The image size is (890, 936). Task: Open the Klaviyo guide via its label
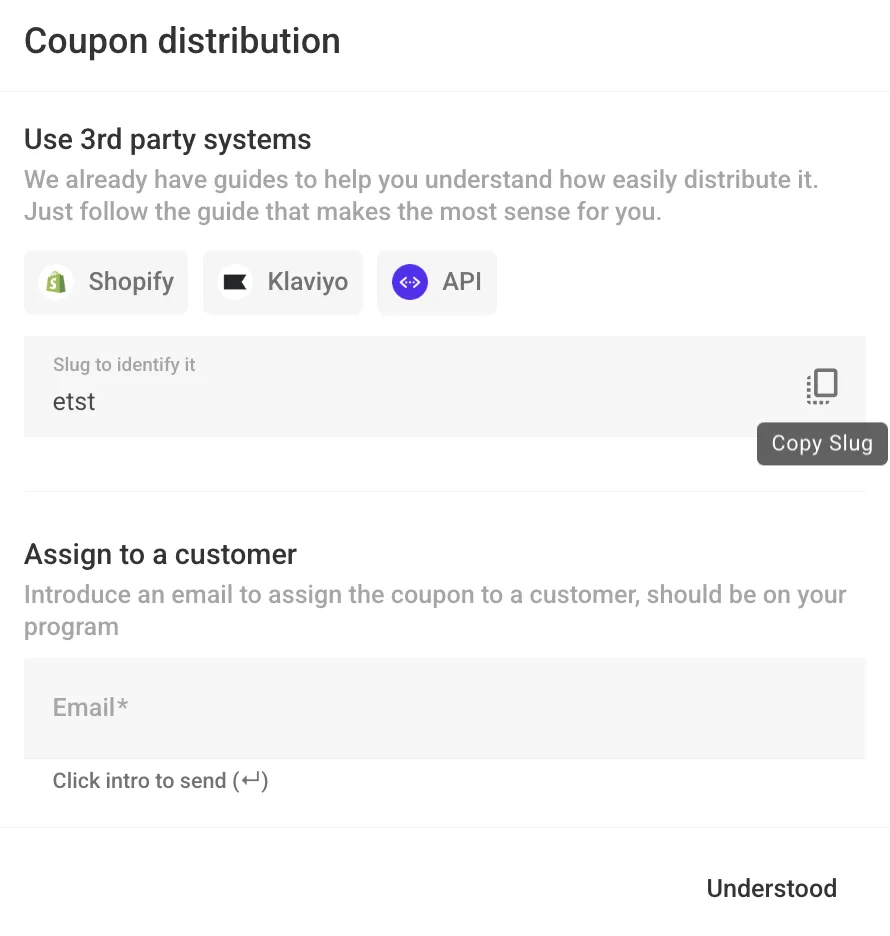pyautogui.click(x=308, y=282)
